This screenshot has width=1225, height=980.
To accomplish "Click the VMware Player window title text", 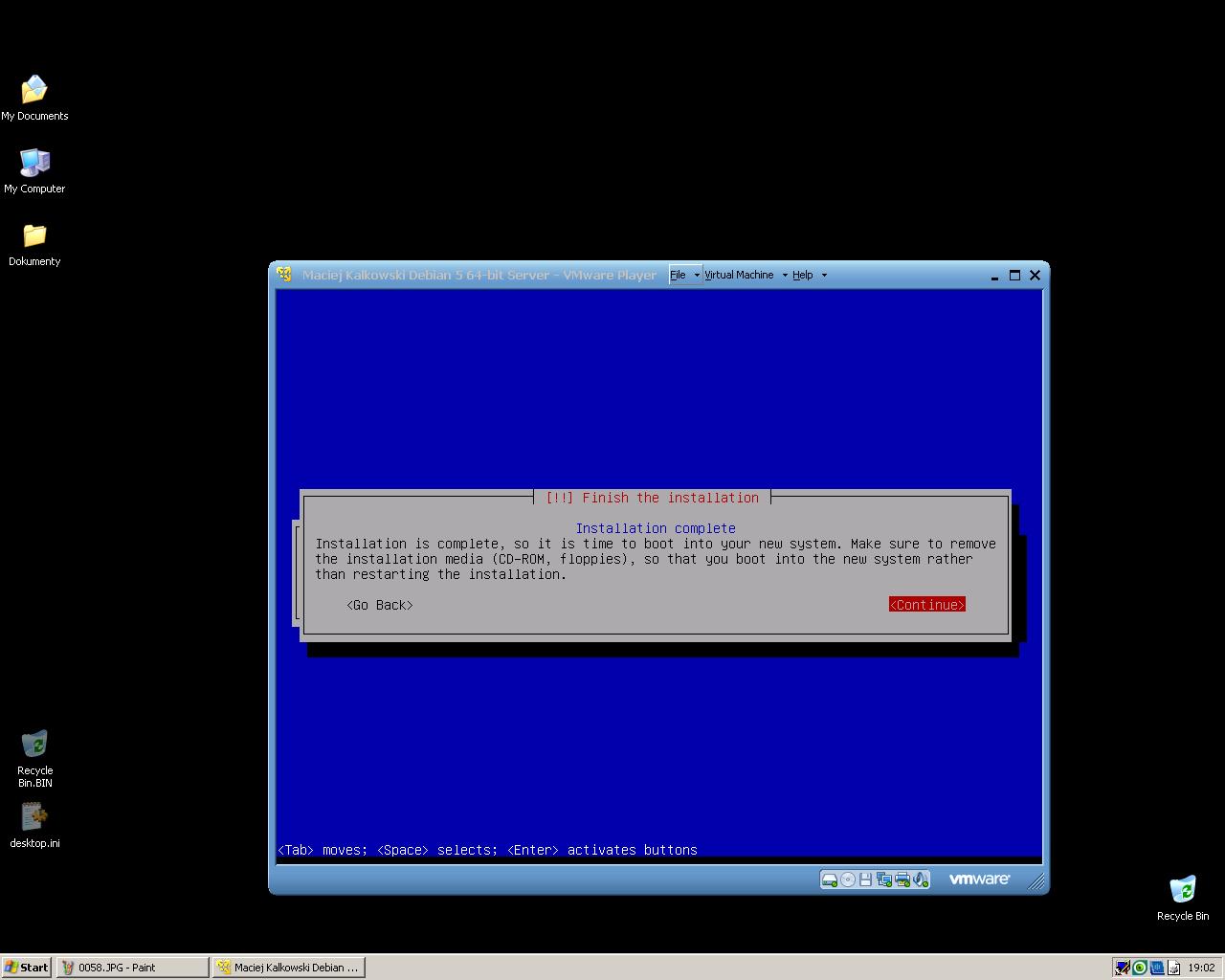I will pos(479,275).
